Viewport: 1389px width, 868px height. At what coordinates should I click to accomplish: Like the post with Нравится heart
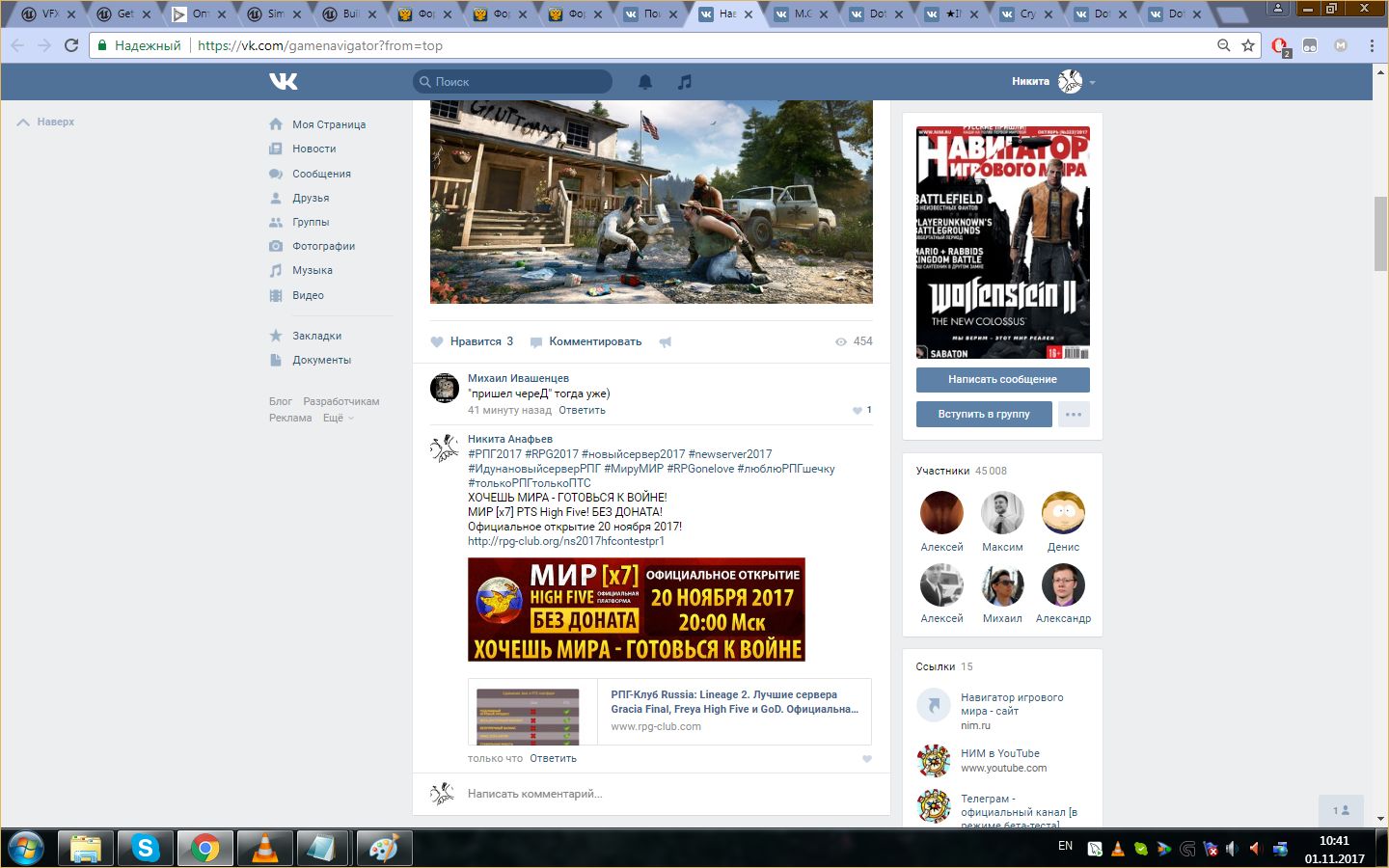tap(473, 341)
